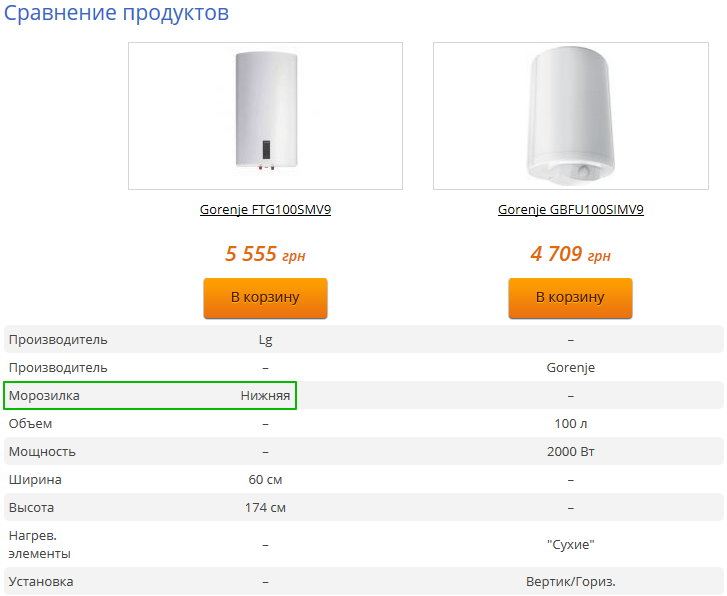Image resolution: width=727 pixels, height=596 pixels.
Task: Click the "Сухие" heating element value
Action: 570,544
